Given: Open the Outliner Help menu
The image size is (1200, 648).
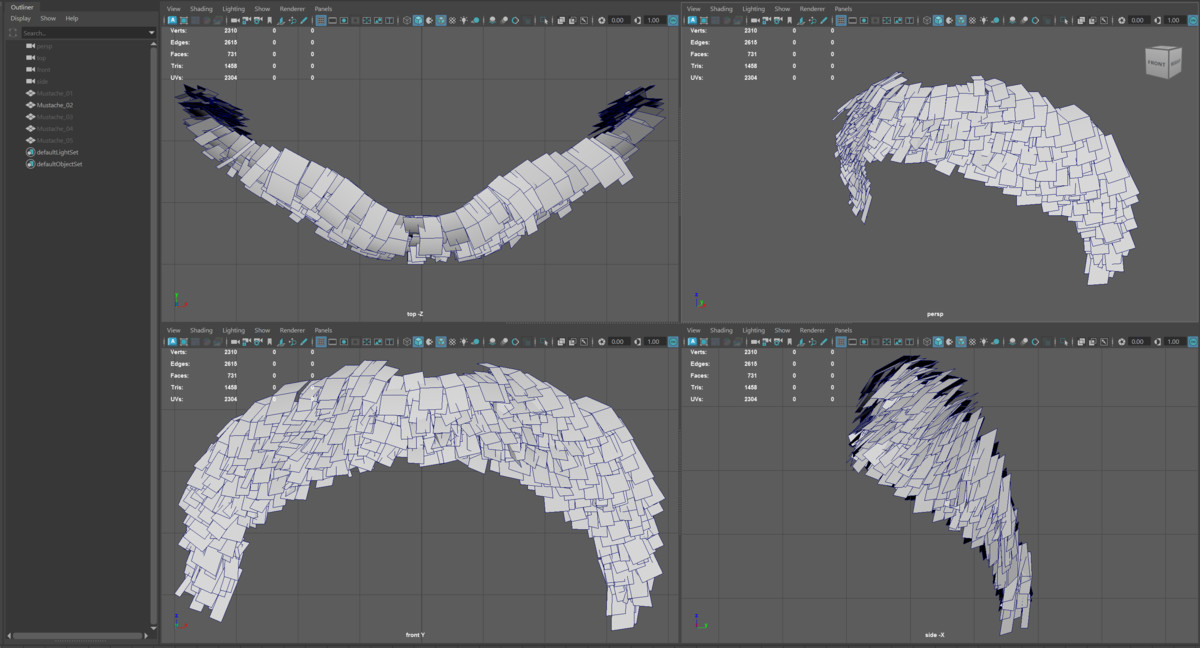Looking at the screenshot, I should tap(72, 18).
